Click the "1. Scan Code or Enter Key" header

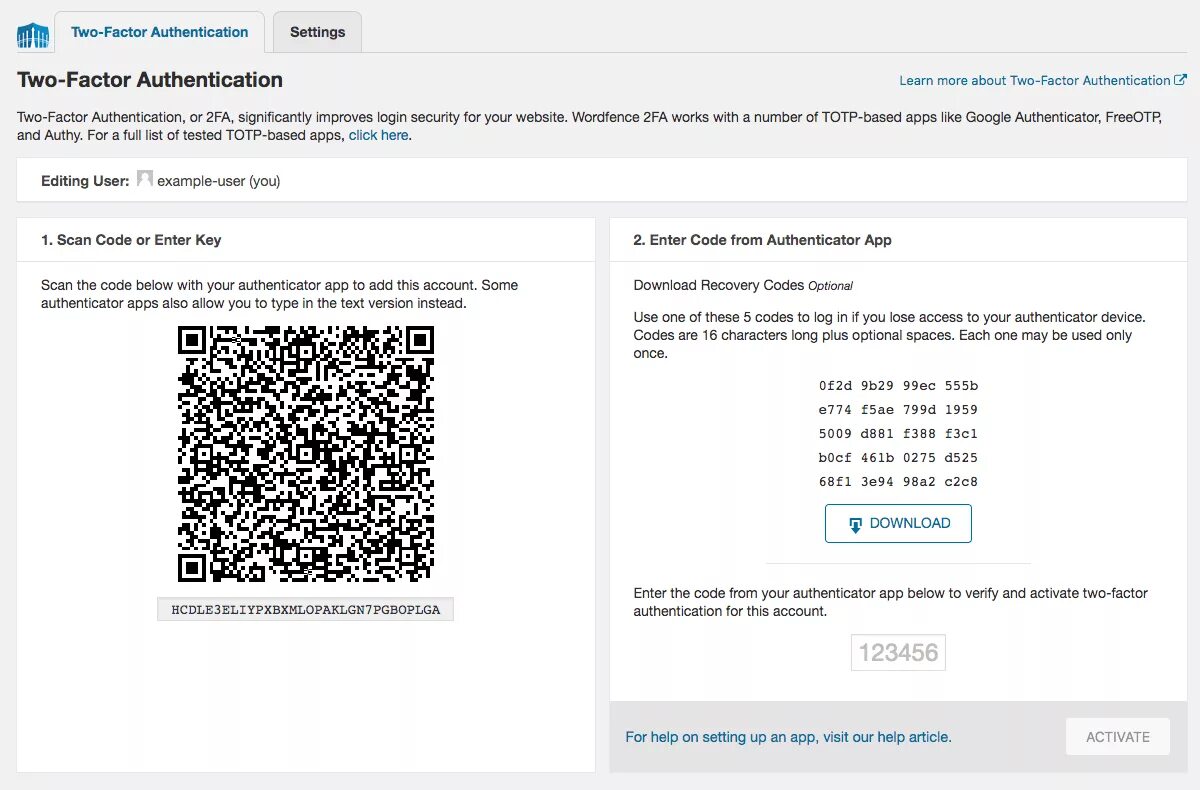pyautogui.click(x=131, y=240)
